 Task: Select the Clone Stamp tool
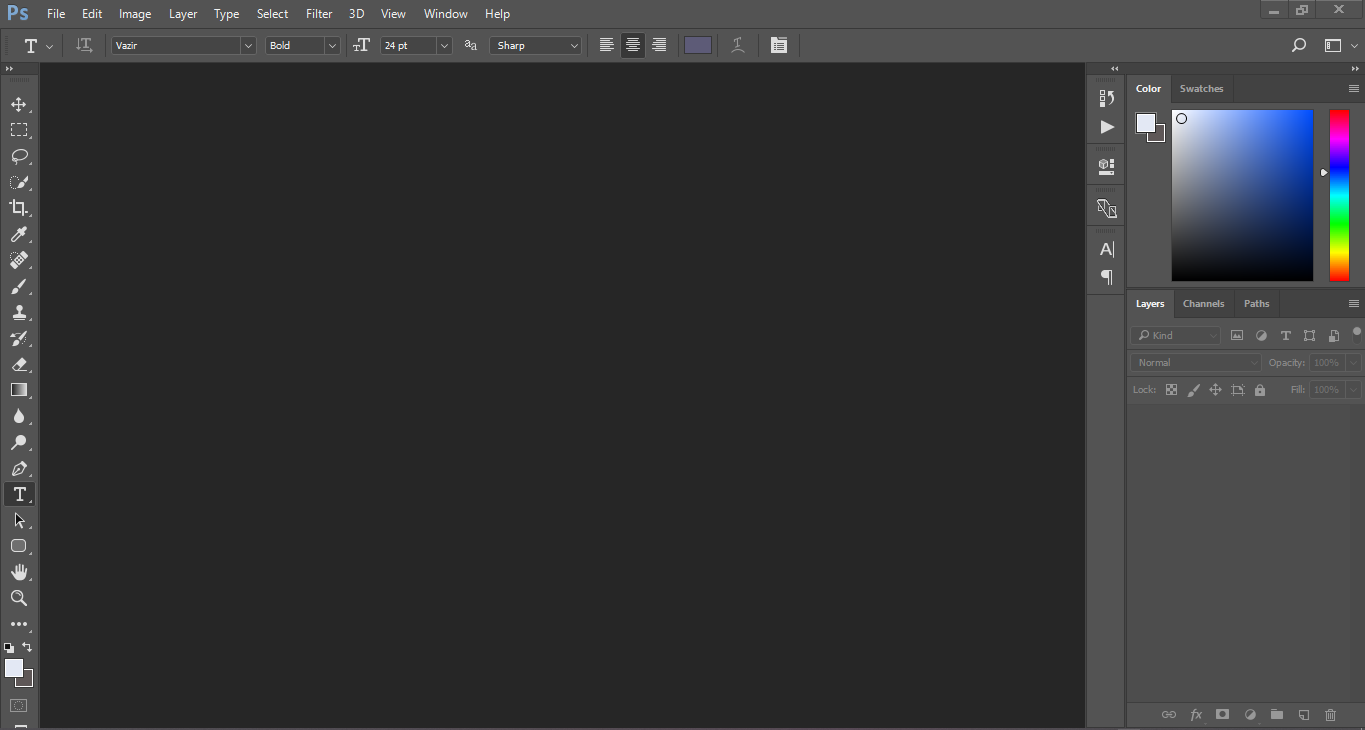click(18, 312)
